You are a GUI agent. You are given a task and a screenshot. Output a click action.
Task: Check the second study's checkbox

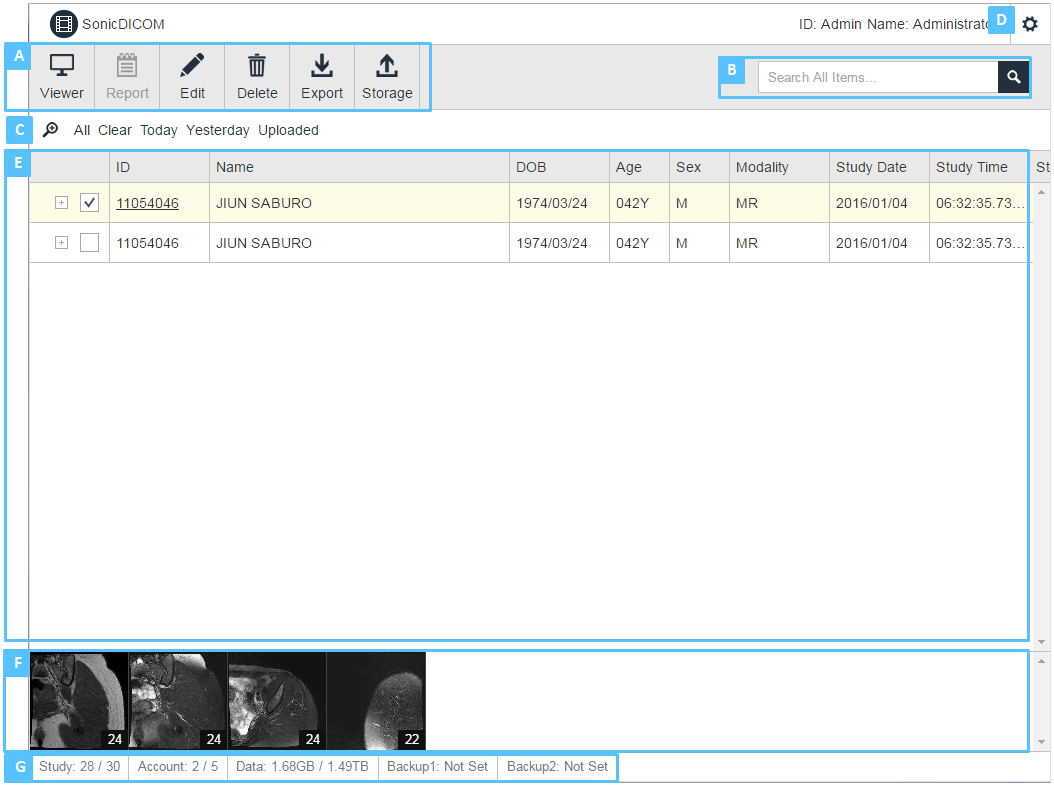[89, 242]
